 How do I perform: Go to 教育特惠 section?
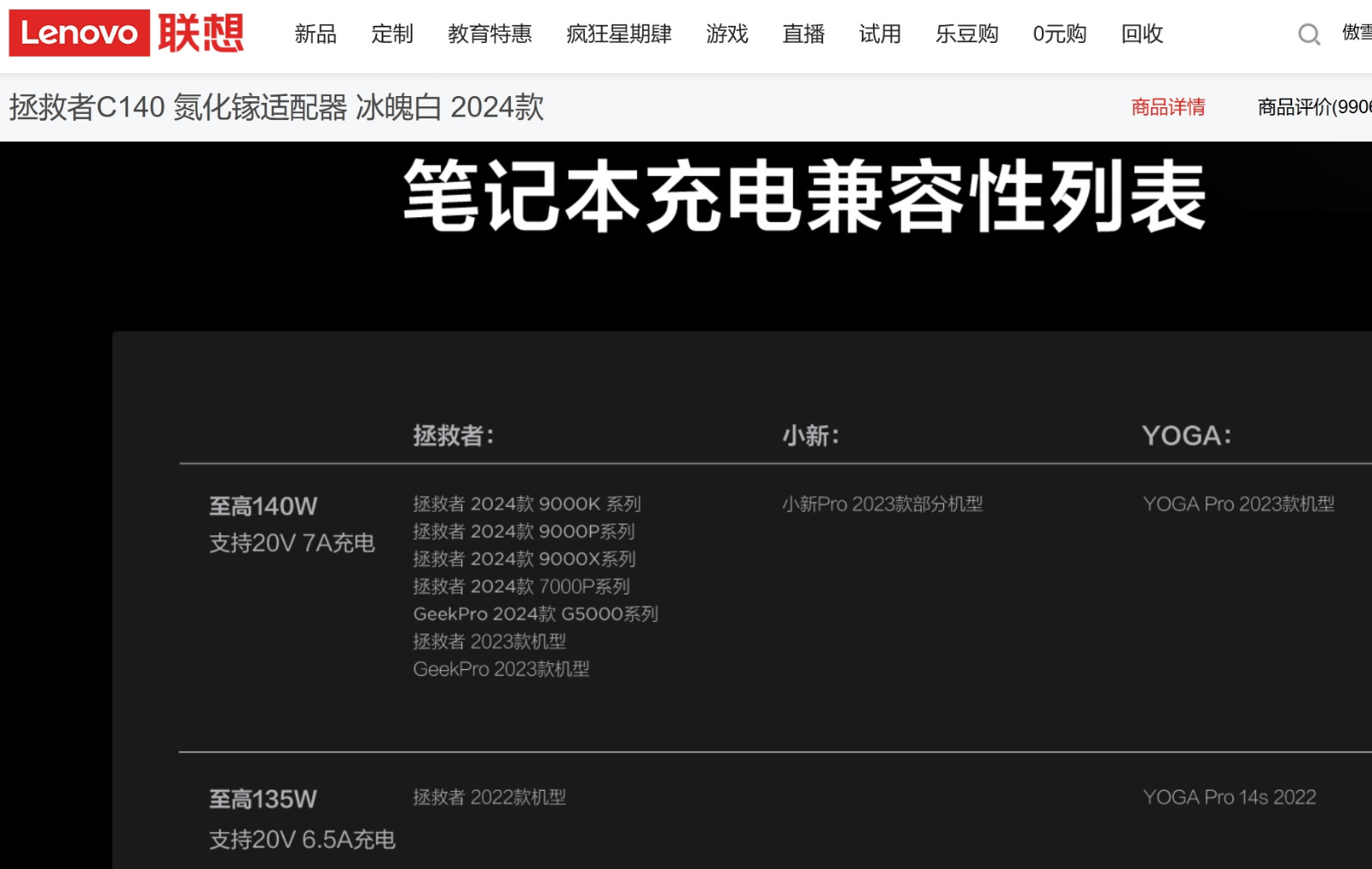coord(490,34)
